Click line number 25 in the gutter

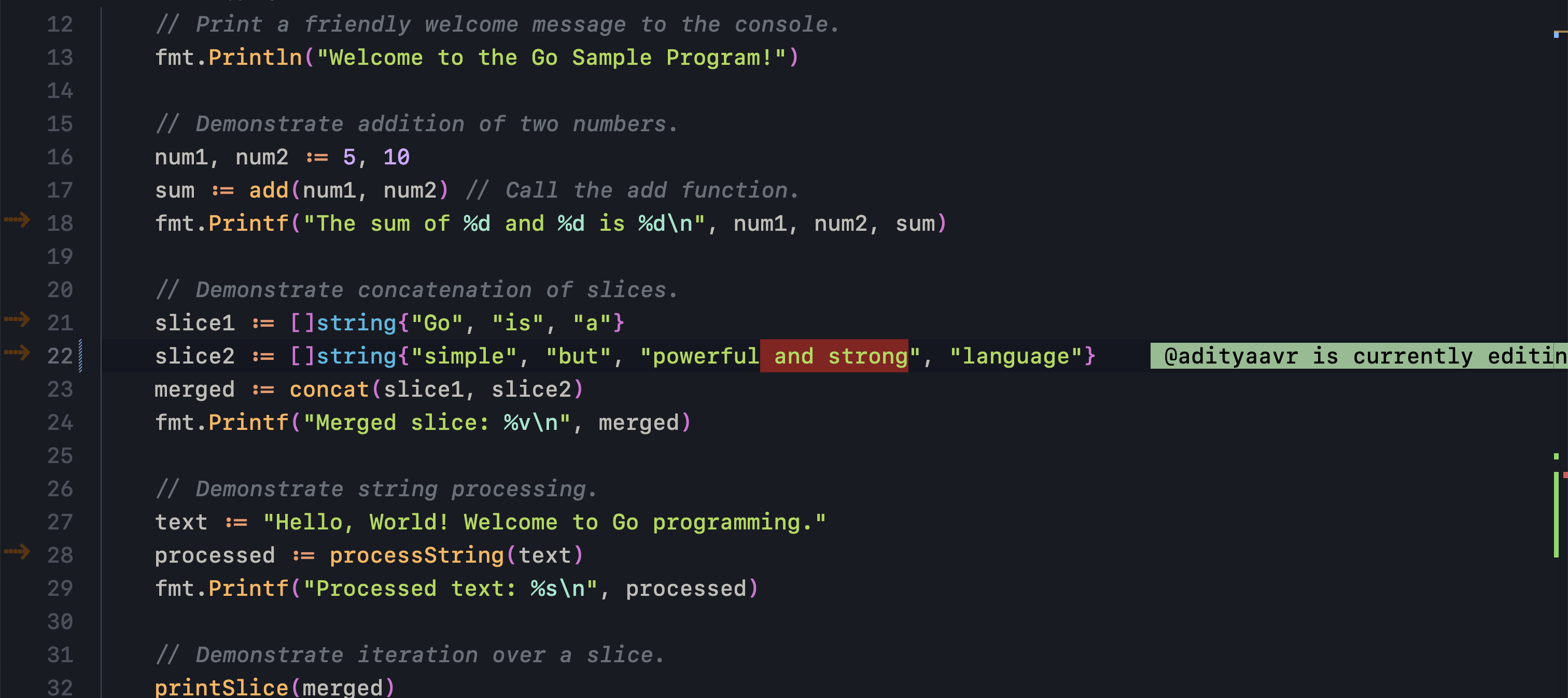click(60, 456)
